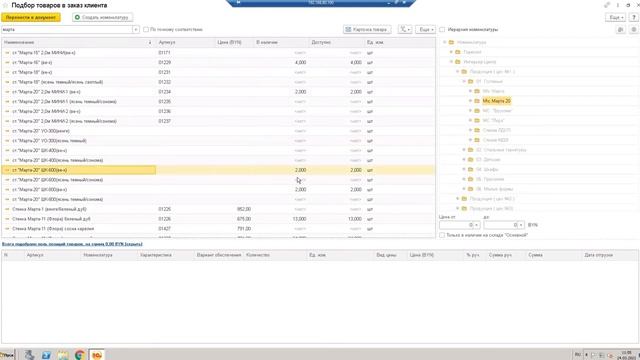The width and height of the screenshot is (640, 360).
Task: Click row icon of highlighted ст."Марта-20" ШК-600(вн-с)
Action: (x=7, y=170)
